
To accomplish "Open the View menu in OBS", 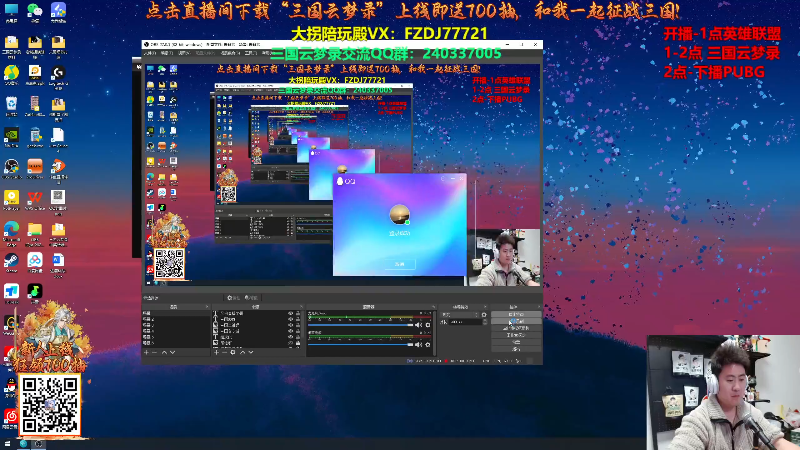I will (185, 53).
